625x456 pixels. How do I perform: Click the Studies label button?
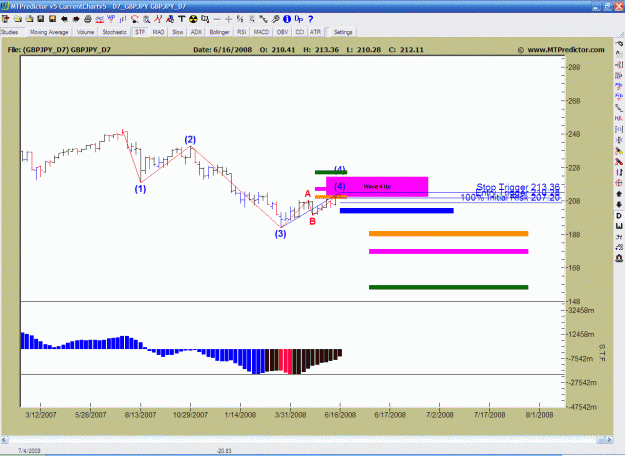click(x=10, y=32)
